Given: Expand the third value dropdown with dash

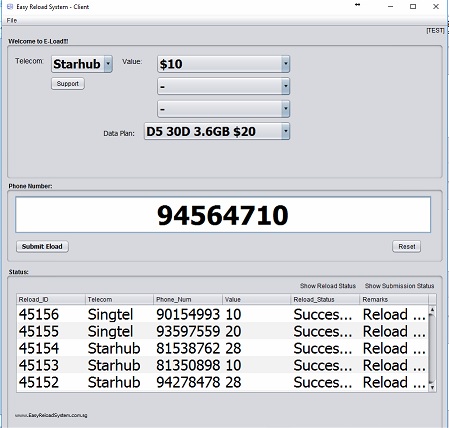Looking at the screenshot, I should [223, 109].
